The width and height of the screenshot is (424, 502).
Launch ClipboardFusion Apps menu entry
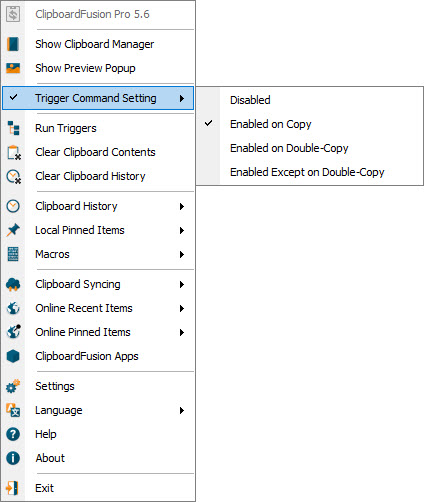coord(98,356)
